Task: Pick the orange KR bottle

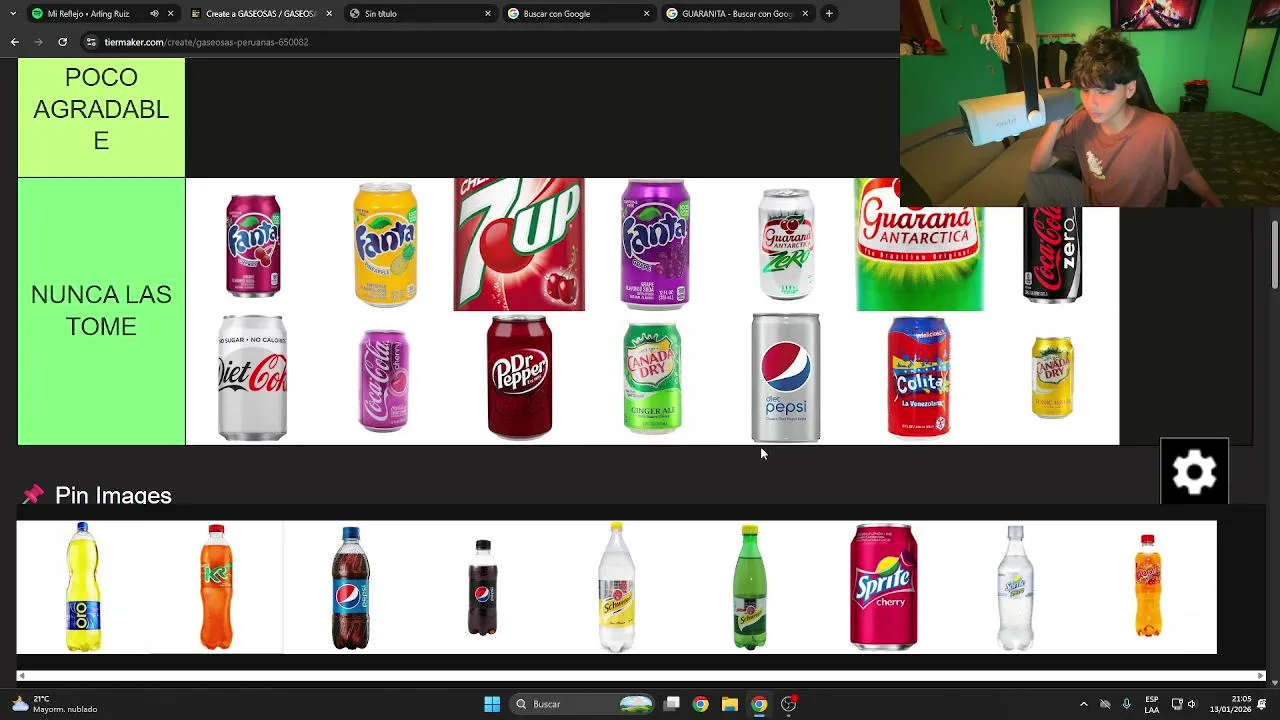Action: coord(216,587)
